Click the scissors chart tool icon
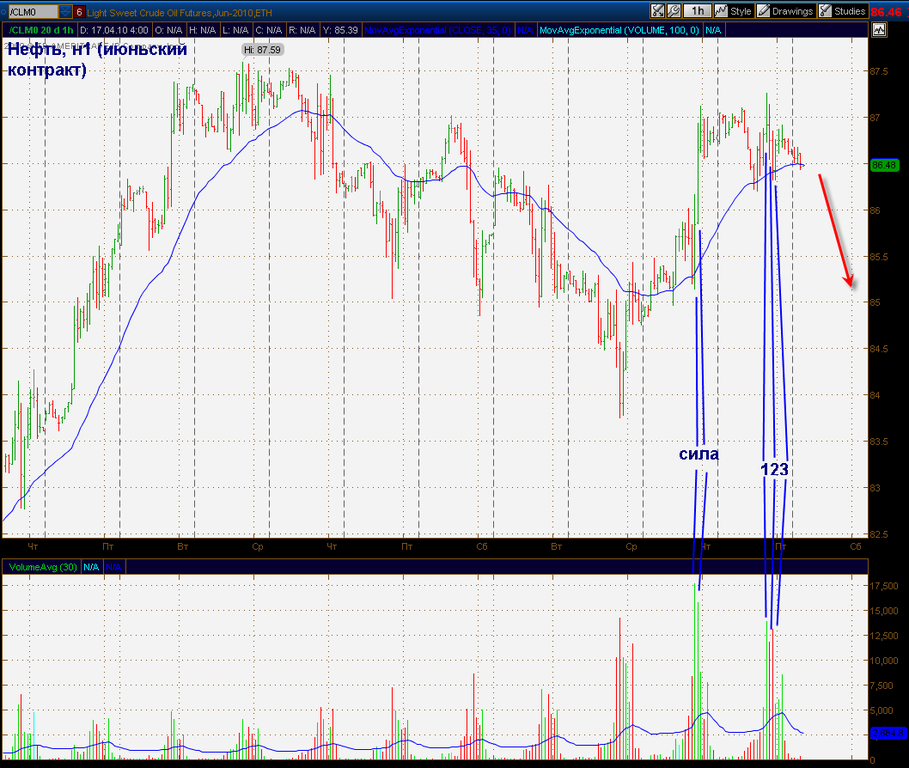This screenshot has width=909, height=768. click(x=657, y=11)
